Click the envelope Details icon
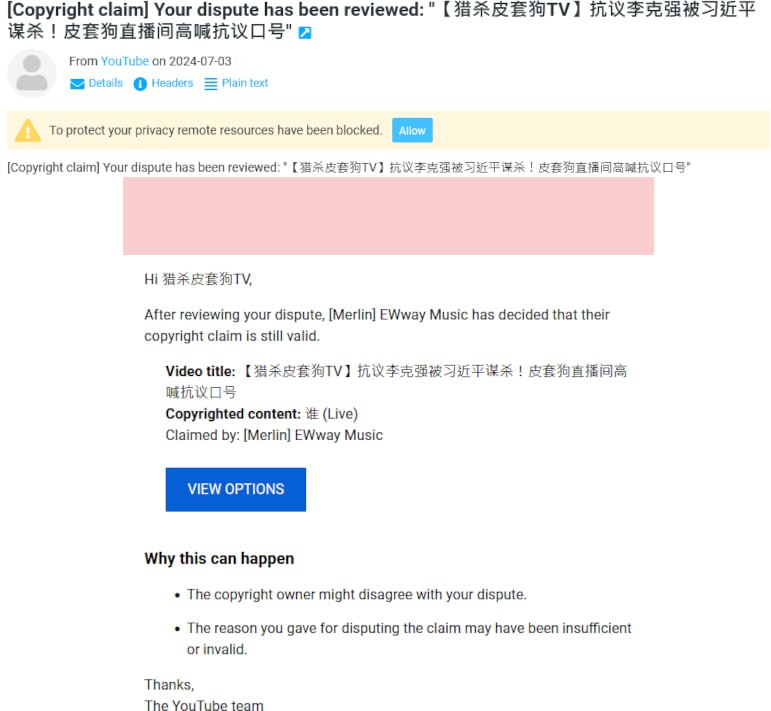 click(77, 84)
